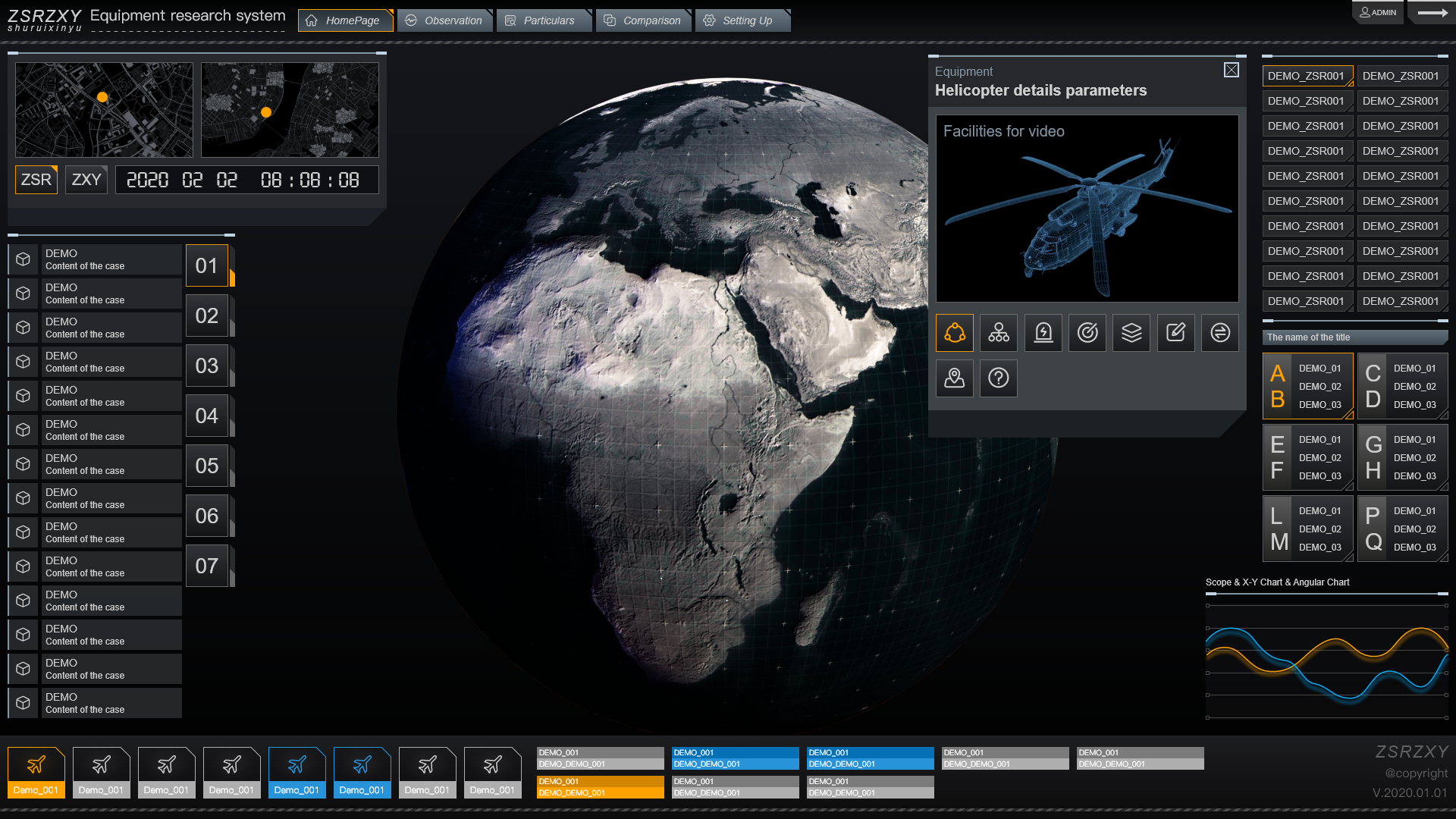Image resolution: width=1456 pixels, height=819 pixels.
Task: Select the target gauge icon
Action: [1087, 332]
